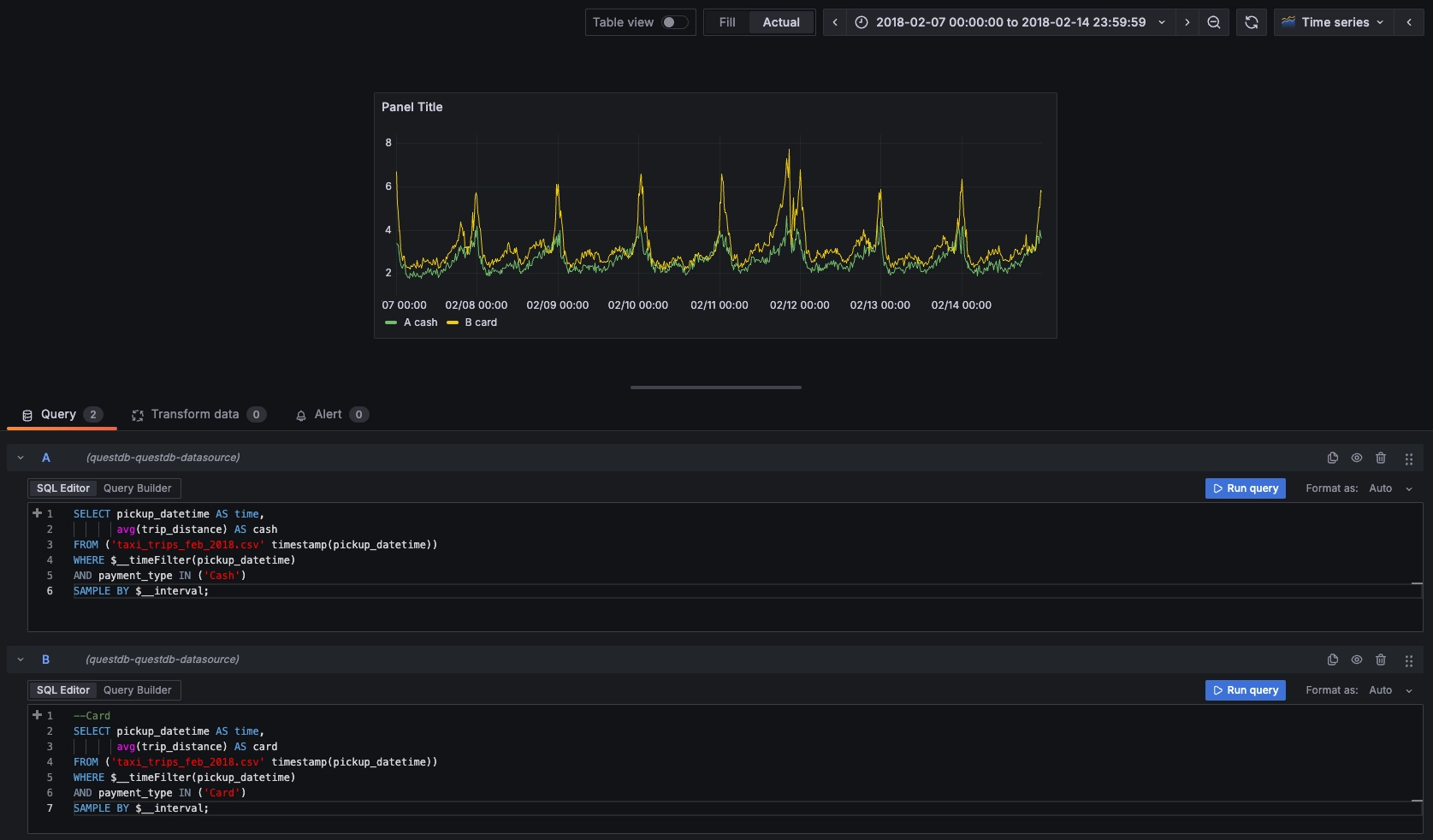Click the Time series chart icon

coord(1288,22)
